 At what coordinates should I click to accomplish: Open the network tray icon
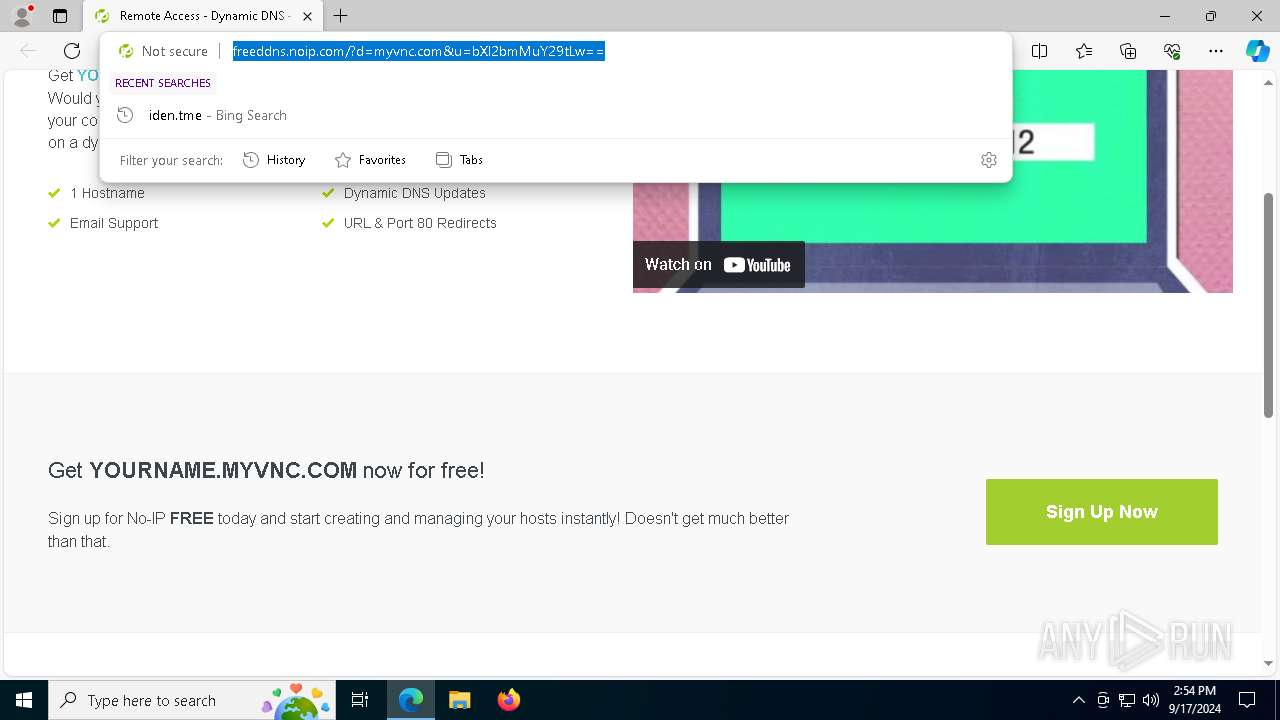click(1127, 700)
